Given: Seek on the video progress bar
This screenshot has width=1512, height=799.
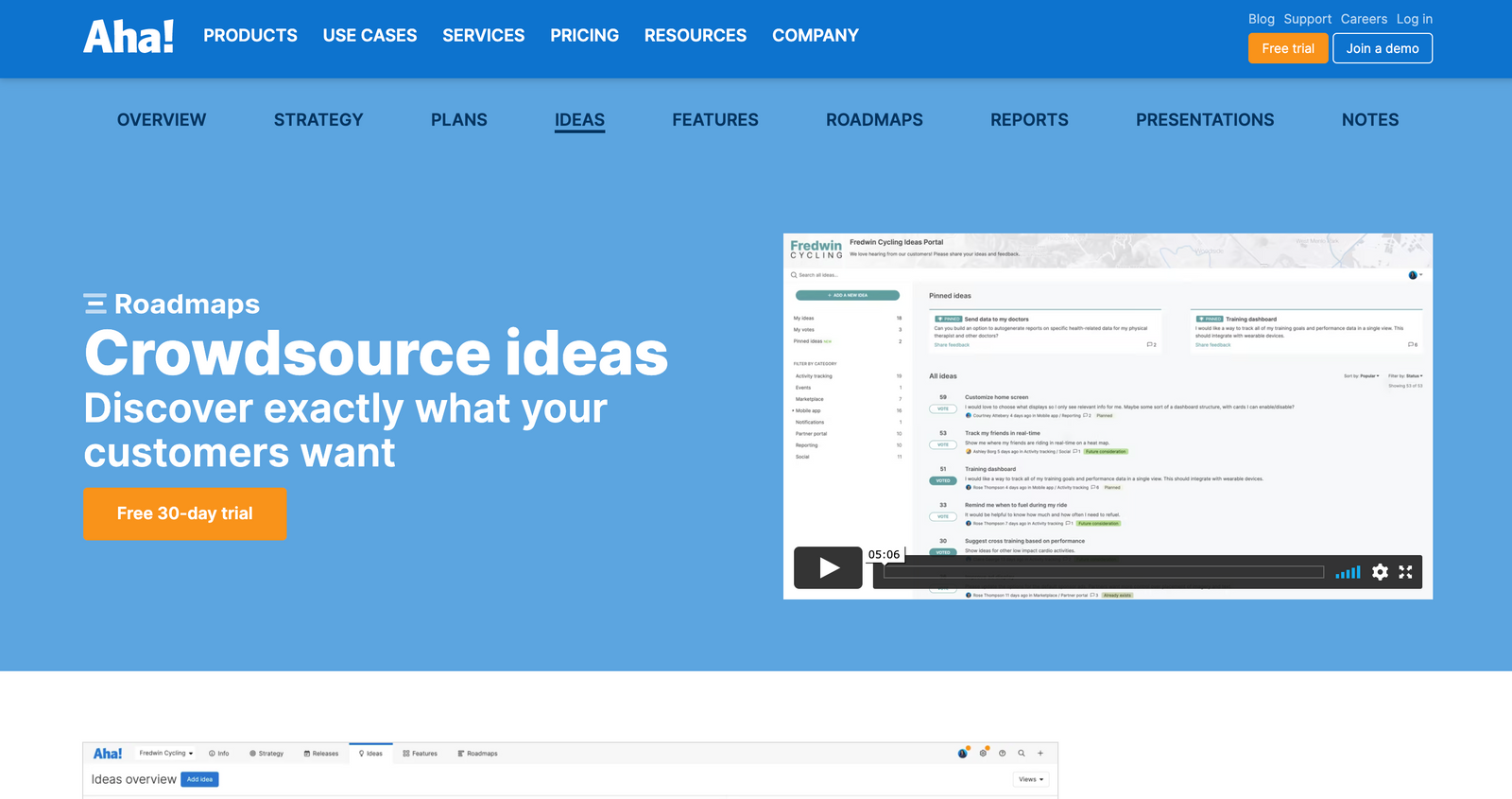Looking at the screenshot, I should point(1102,572).
